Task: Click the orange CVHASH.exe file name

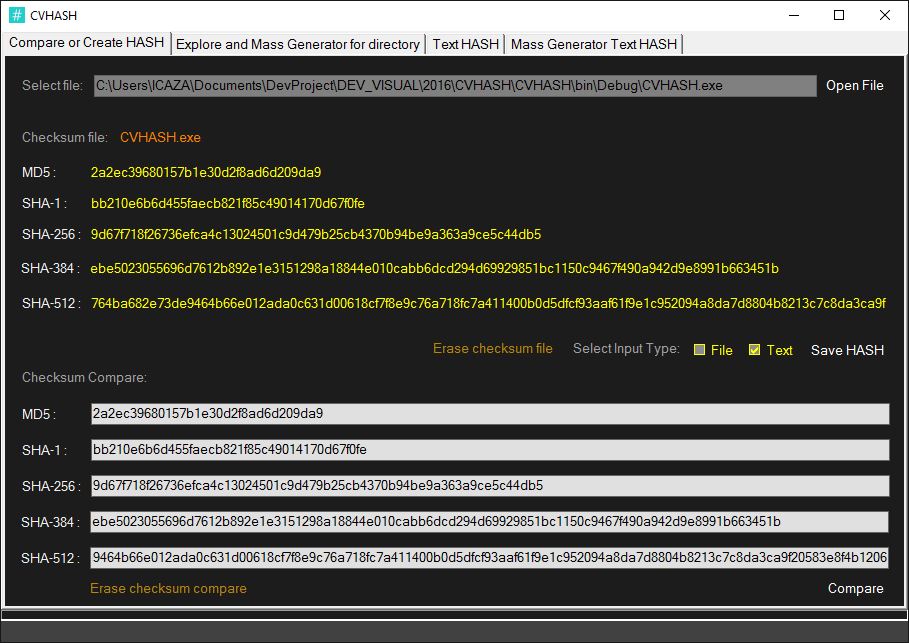Action: [160, 137]
